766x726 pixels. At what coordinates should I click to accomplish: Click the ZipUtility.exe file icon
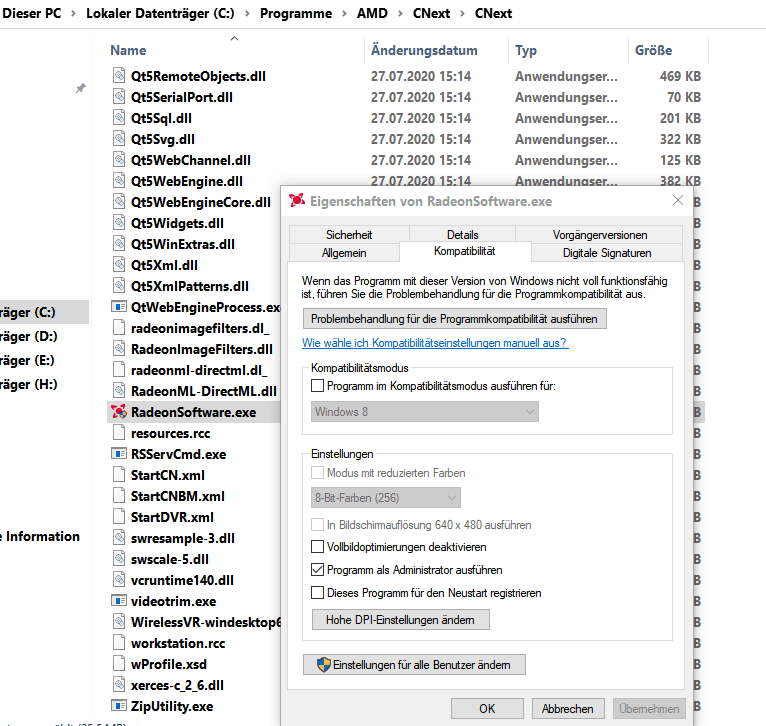[119, 706]
